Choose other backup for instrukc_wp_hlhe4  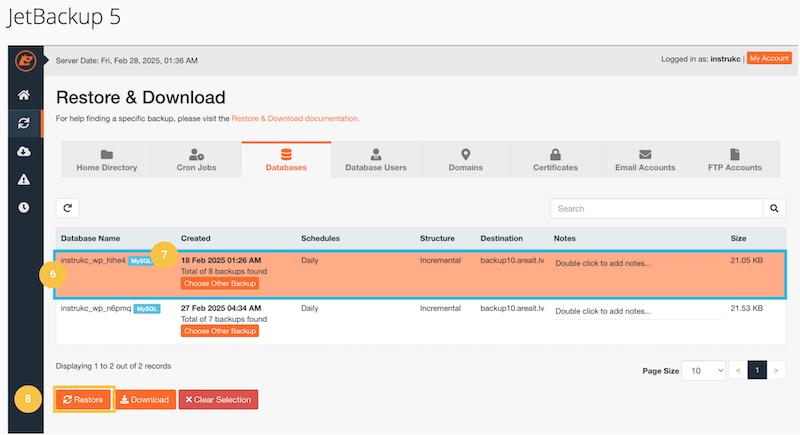[219, 283]
